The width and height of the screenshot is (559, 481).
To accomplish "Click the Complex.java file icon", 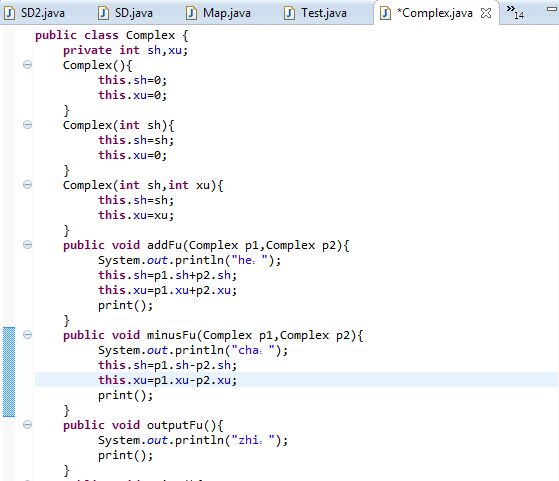I will pyautogui.click(x=385, y=13).
